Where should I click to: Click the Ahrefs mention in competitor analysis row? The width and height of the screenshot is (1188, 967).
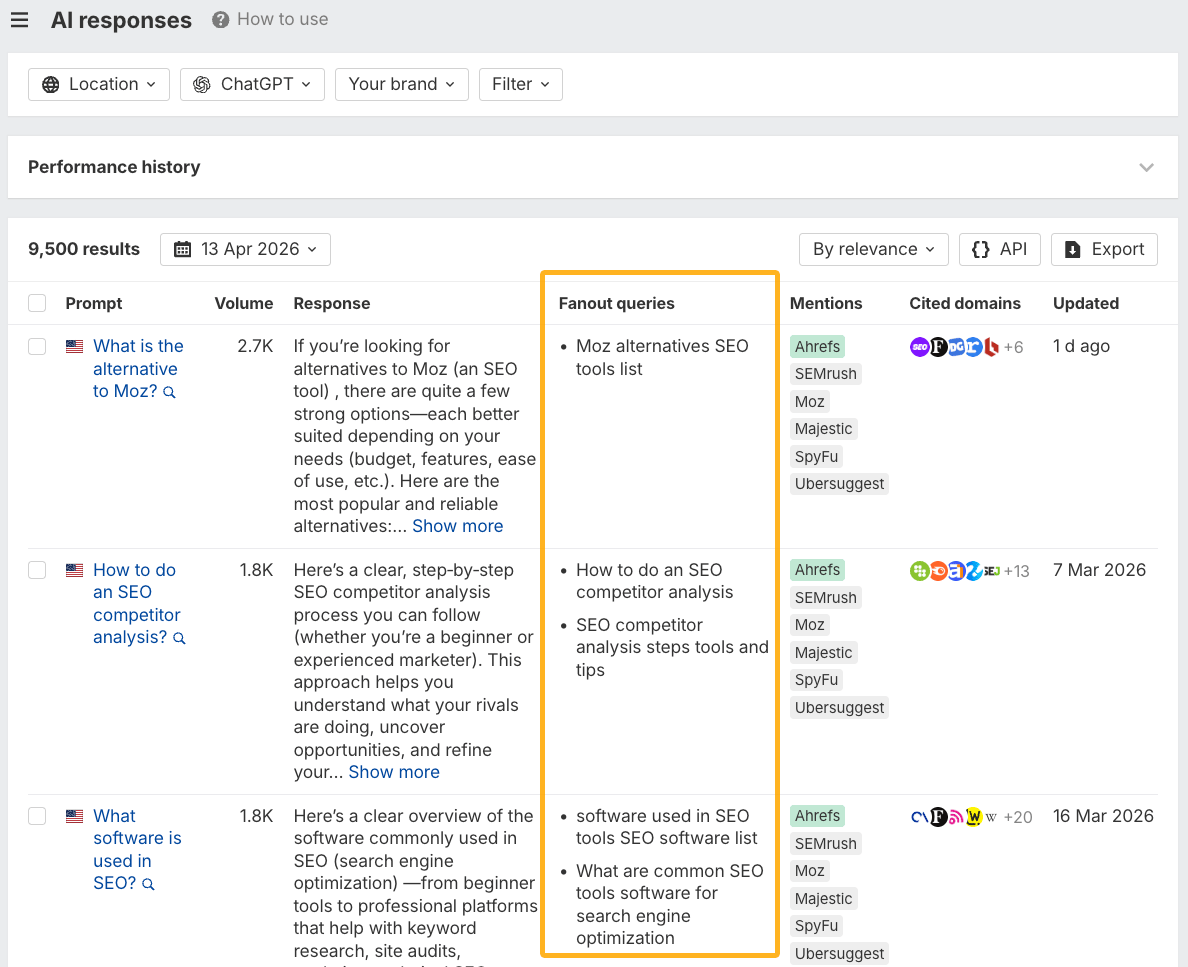point(817,570)
